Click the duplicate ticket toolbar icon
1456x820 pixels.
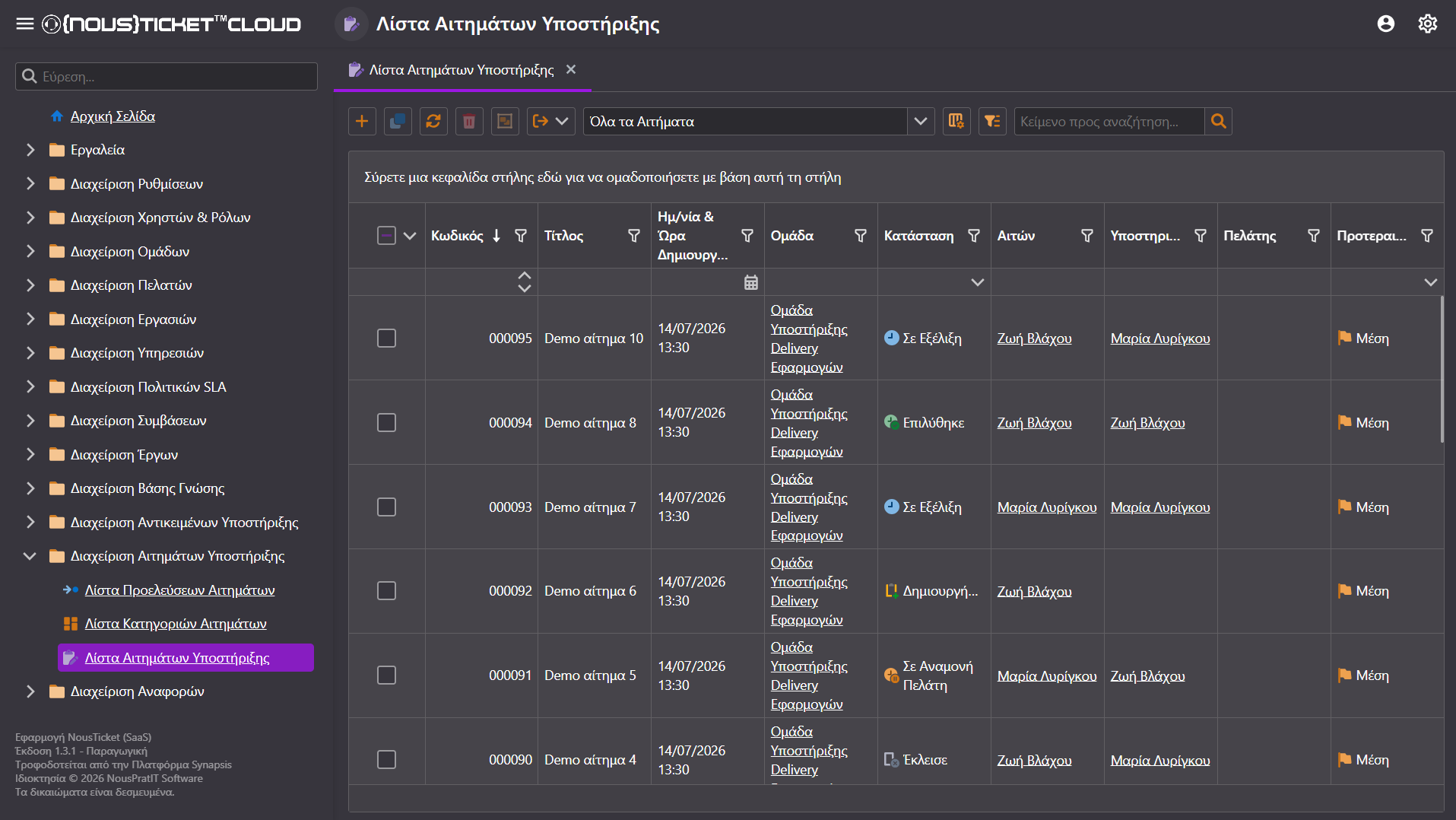(398, 122)
